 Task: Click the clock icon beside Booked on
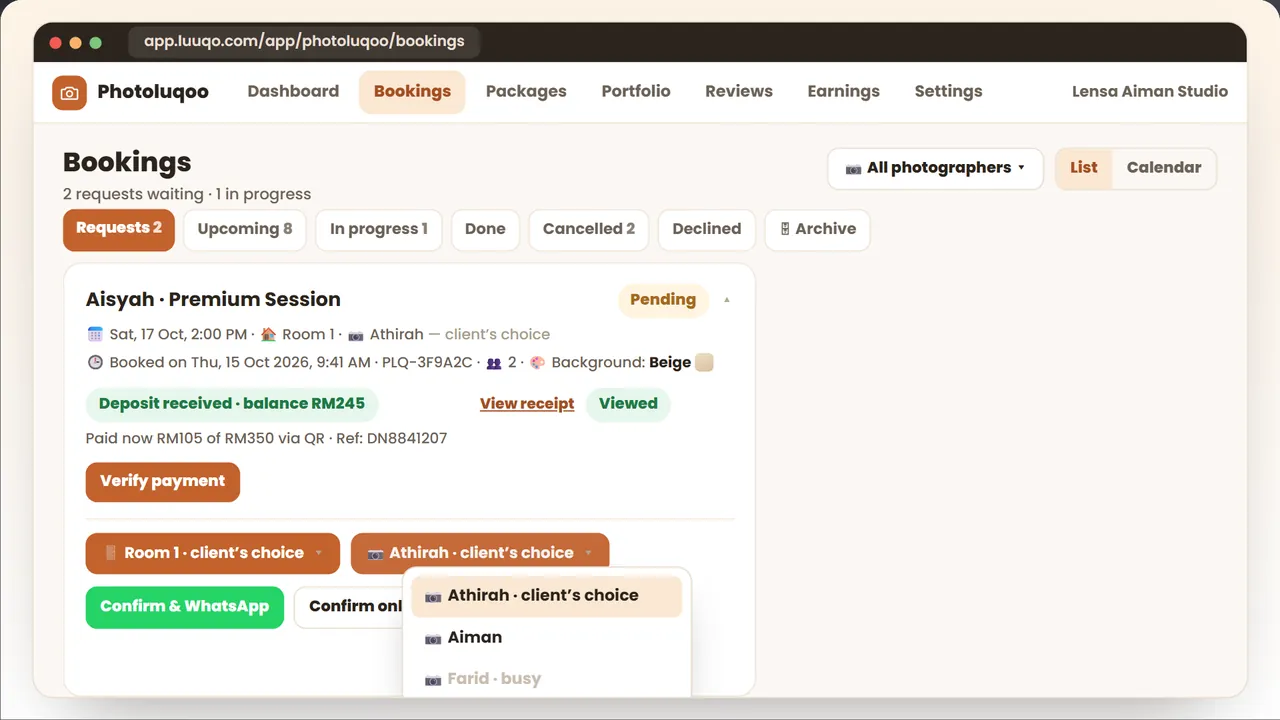95,362
